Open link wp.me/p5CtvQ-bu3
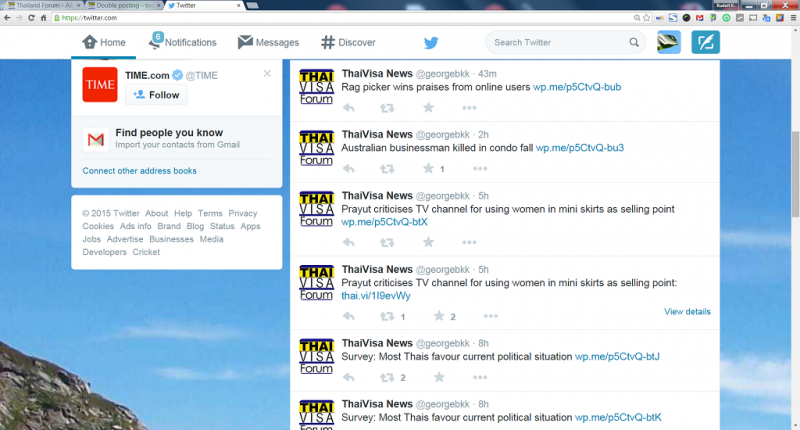 tap(580, 148)
